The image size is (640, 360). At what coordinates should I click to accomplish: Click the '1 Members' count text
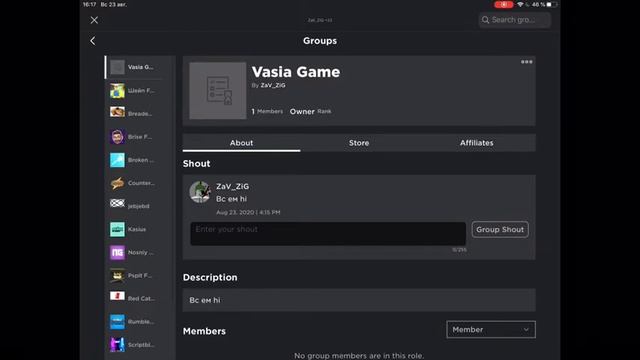pyautogui.click(x=267, y=111)
